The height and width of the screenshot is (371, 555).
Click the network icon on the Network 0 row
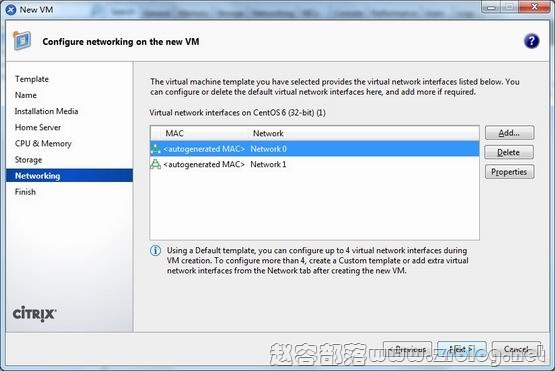point(155,149)
